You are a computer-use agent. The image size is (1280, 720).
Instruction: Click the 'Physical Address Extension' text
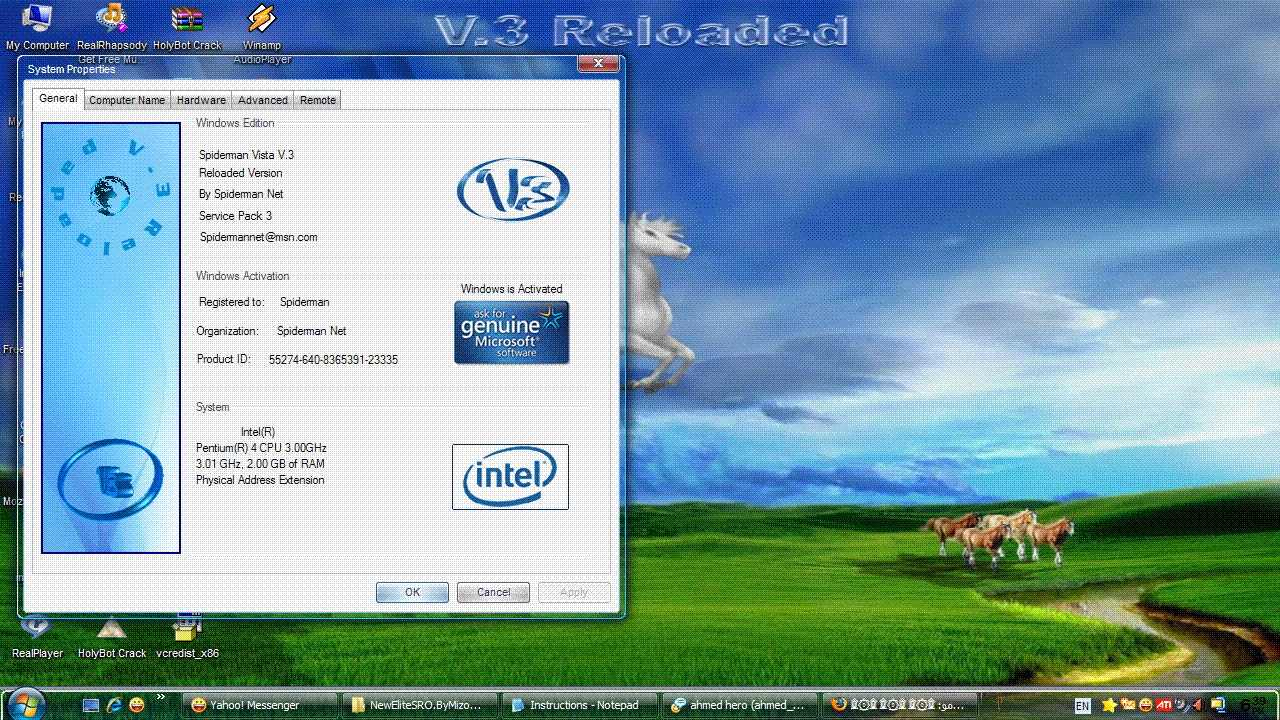260,480
